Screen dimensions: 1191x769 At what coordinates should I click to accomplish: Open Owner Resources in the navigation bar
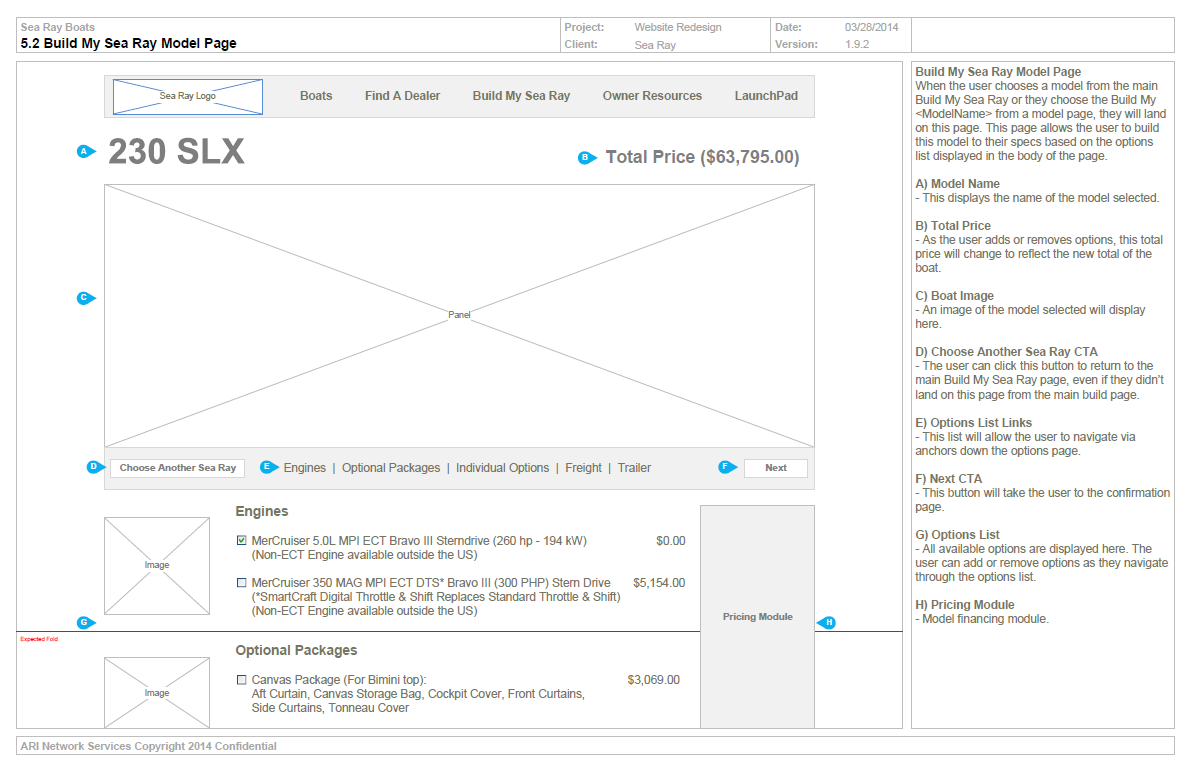point(652,96)
